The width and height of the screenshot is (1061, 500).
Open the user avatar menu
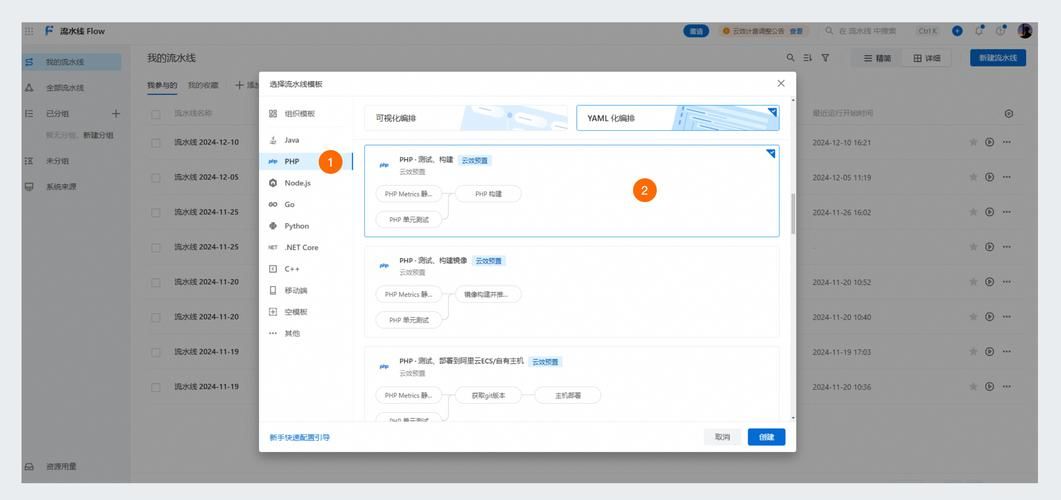1024,31
